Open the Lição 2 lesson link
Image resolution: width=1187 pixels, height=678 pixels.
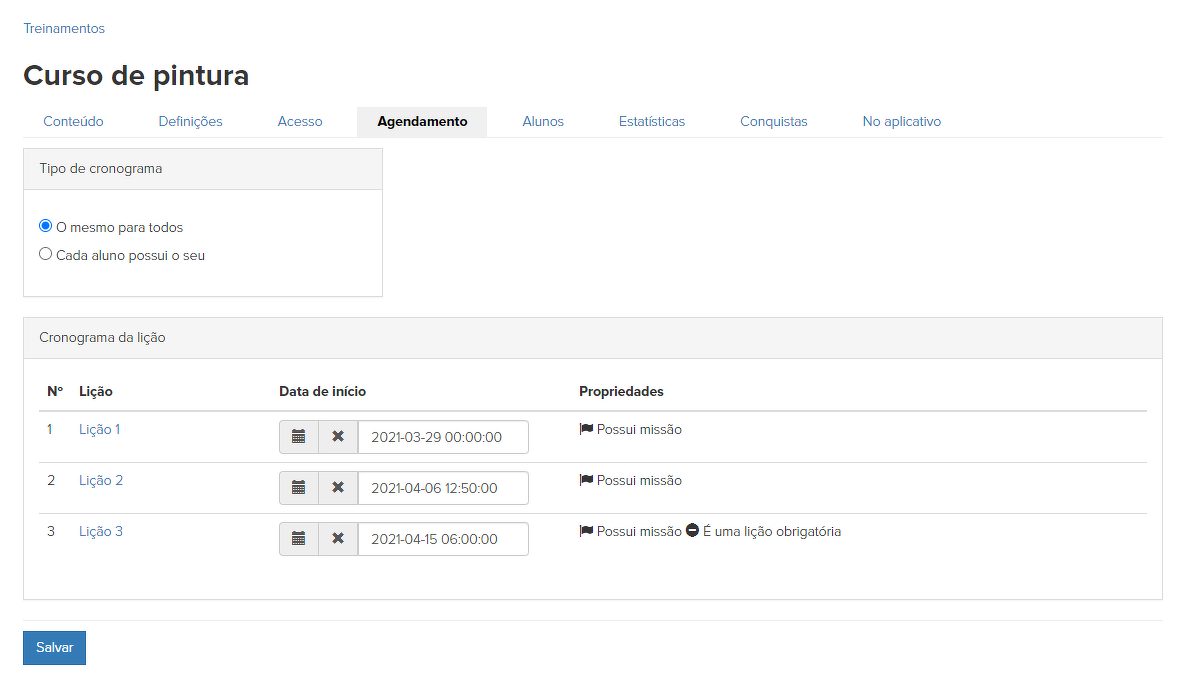click(x=101, y=481)
